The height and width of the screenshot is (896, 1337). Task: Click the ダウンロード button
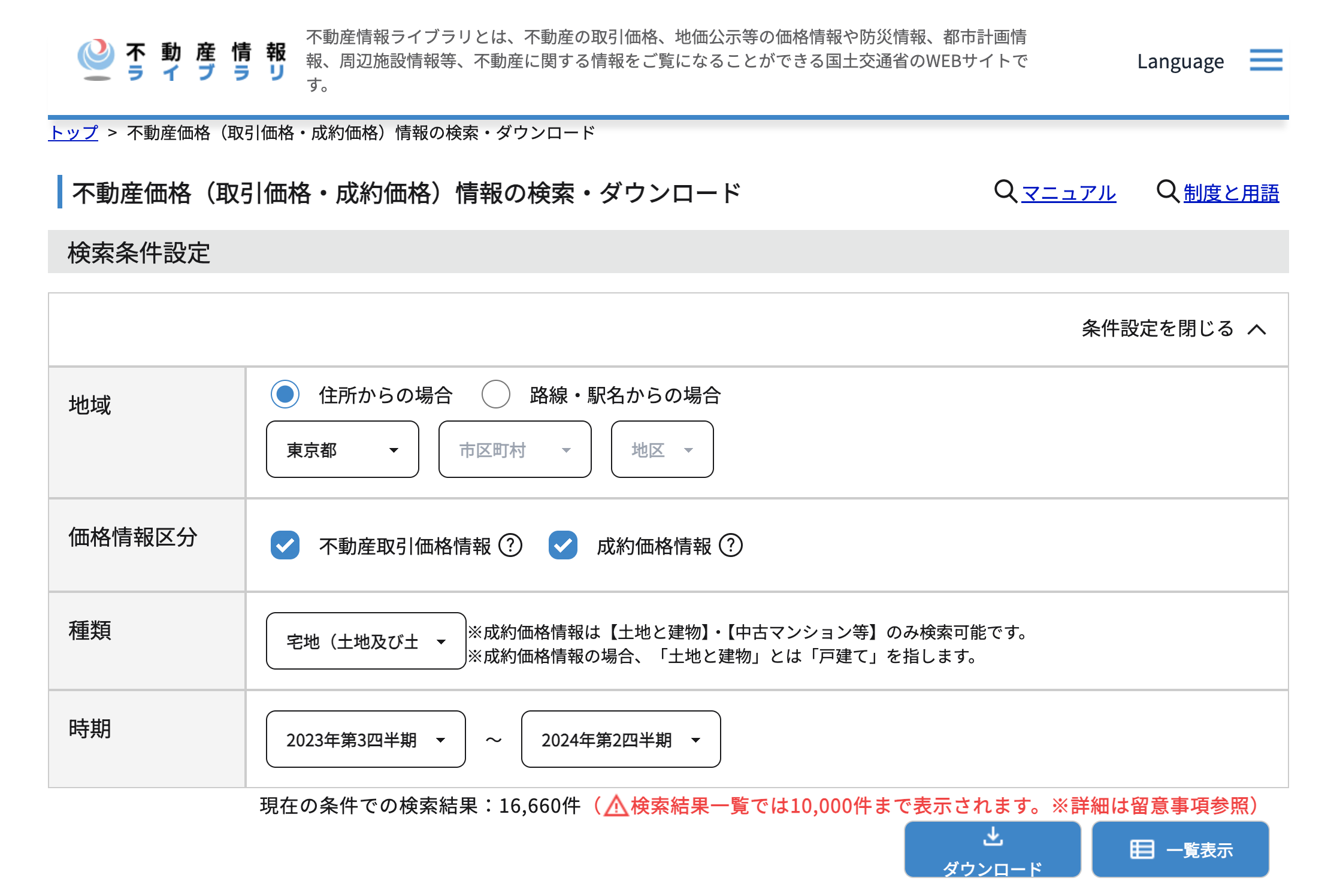click(x=993, y=849)
